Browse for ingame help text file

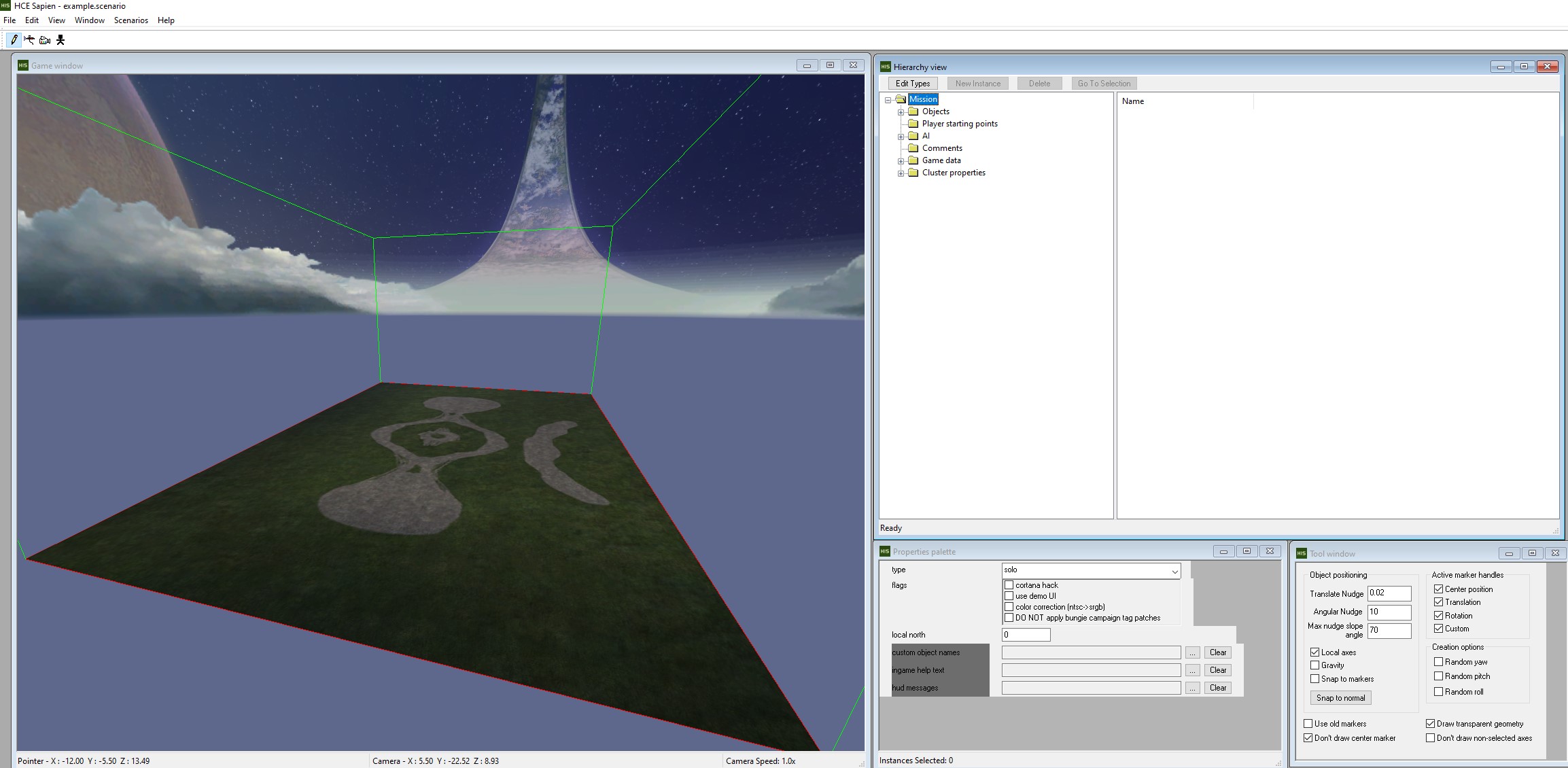pyautogui.click(x=1192, y=670)
